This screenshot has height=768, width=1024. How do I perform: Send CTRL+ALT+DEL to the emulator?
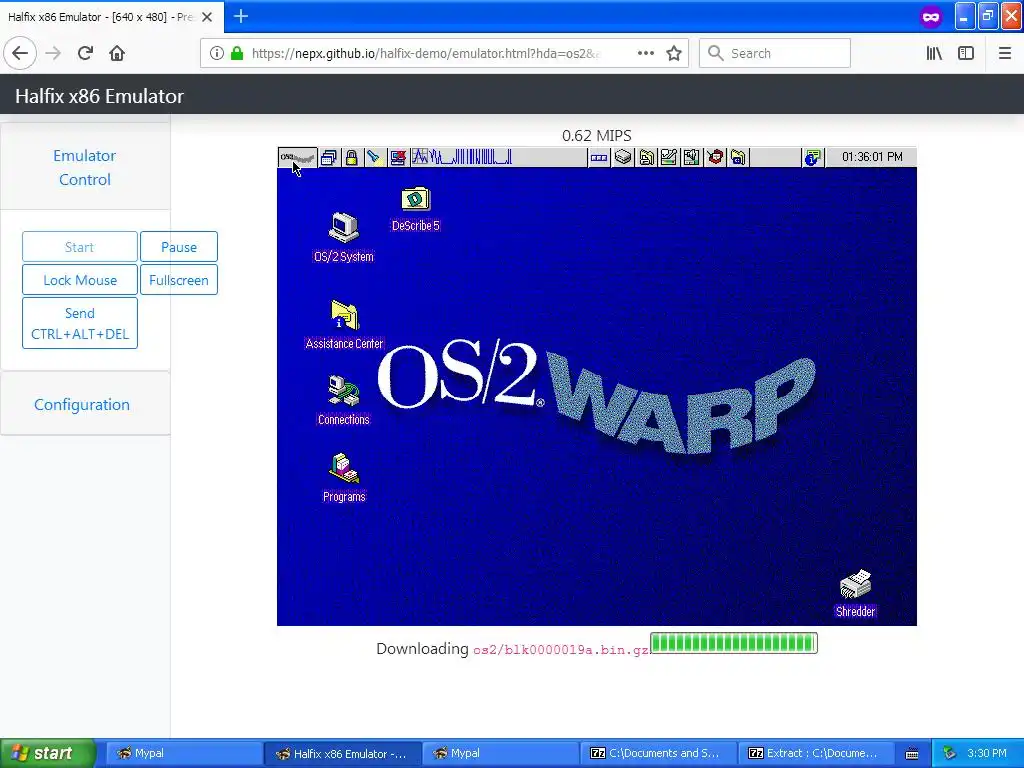(x=80, y=323)
